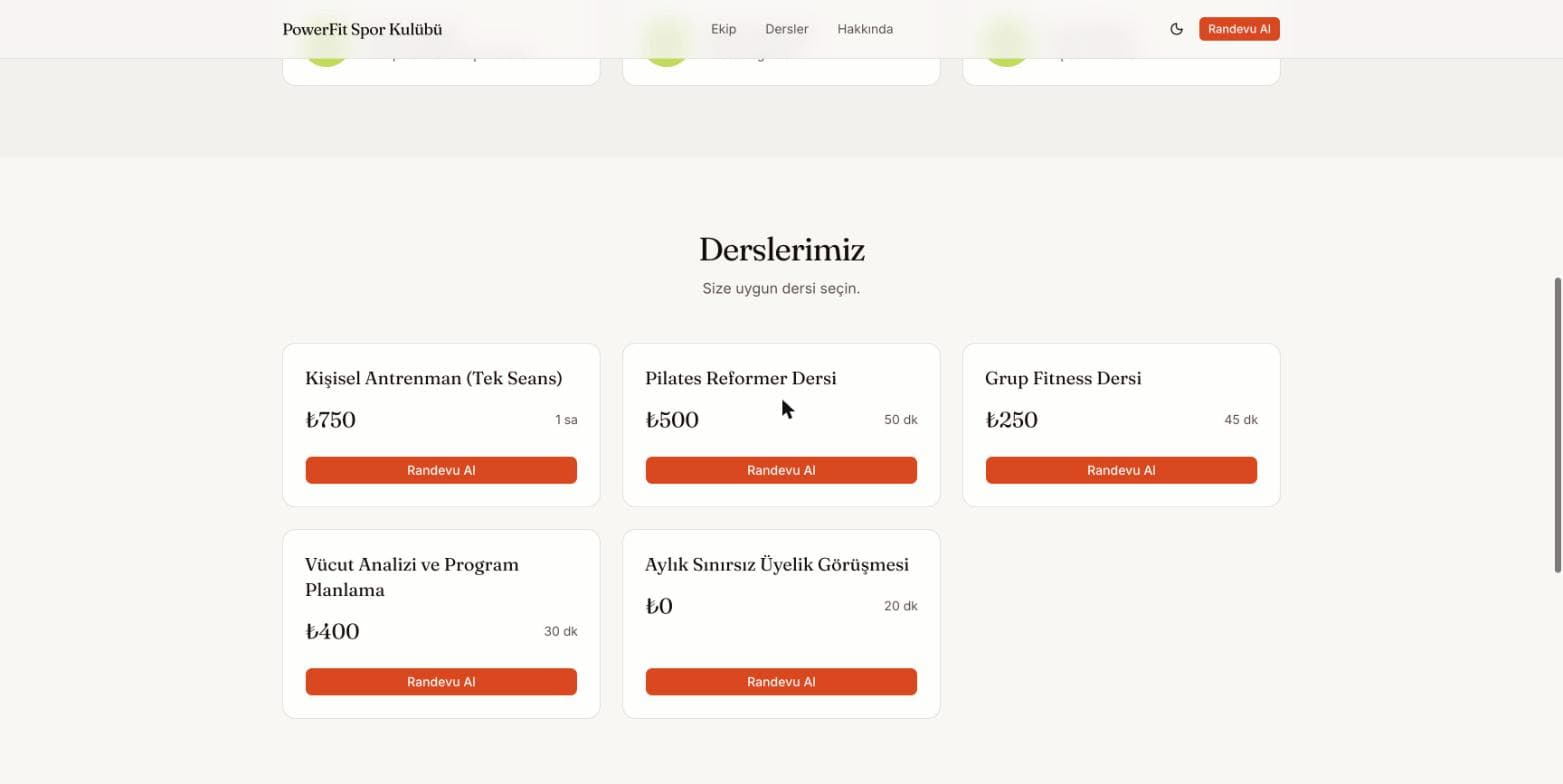Click the "30 dk" duration label
This screenshot has width=1563, height=784.
pyautogui.click(x=560, y=631)
